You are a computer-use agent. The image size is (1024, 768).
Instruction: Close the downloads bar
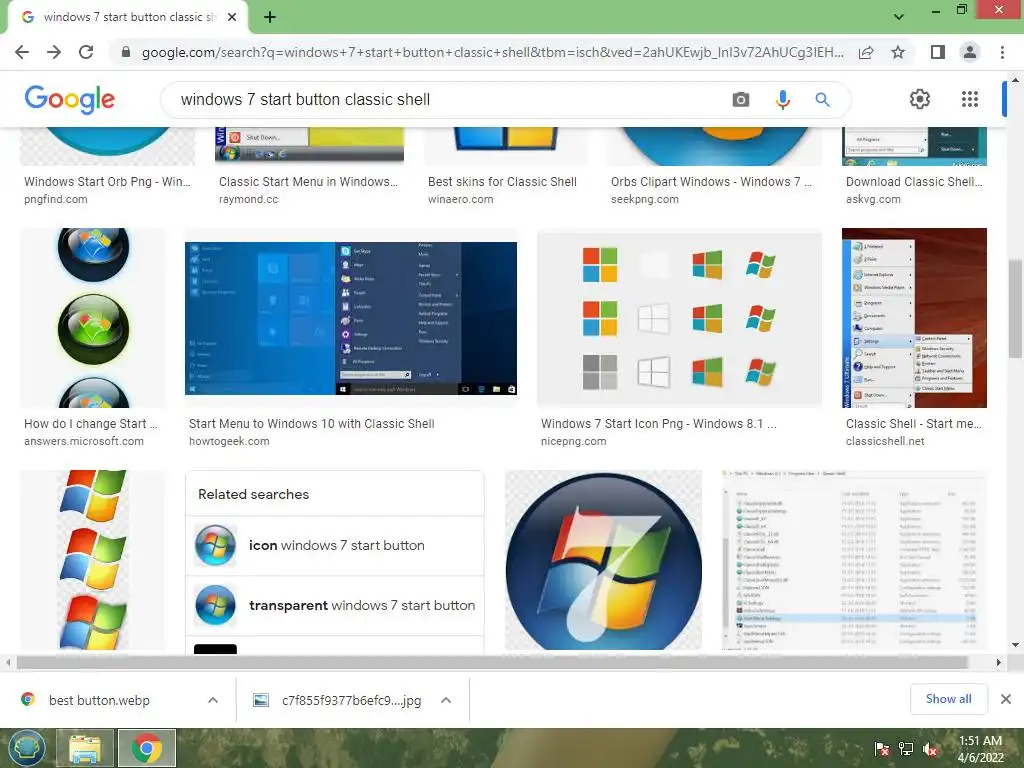tap(1006, 699)
